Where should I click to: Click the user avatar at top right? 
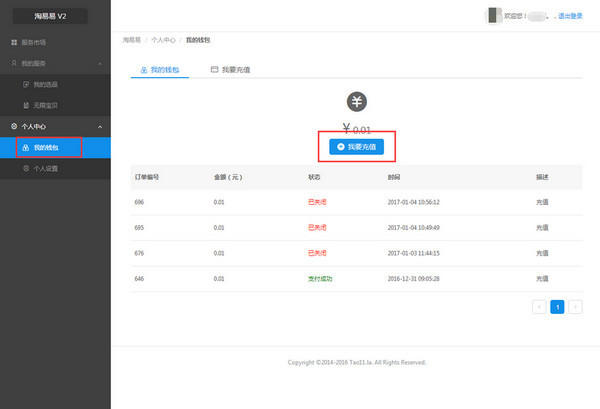(493, 16)
